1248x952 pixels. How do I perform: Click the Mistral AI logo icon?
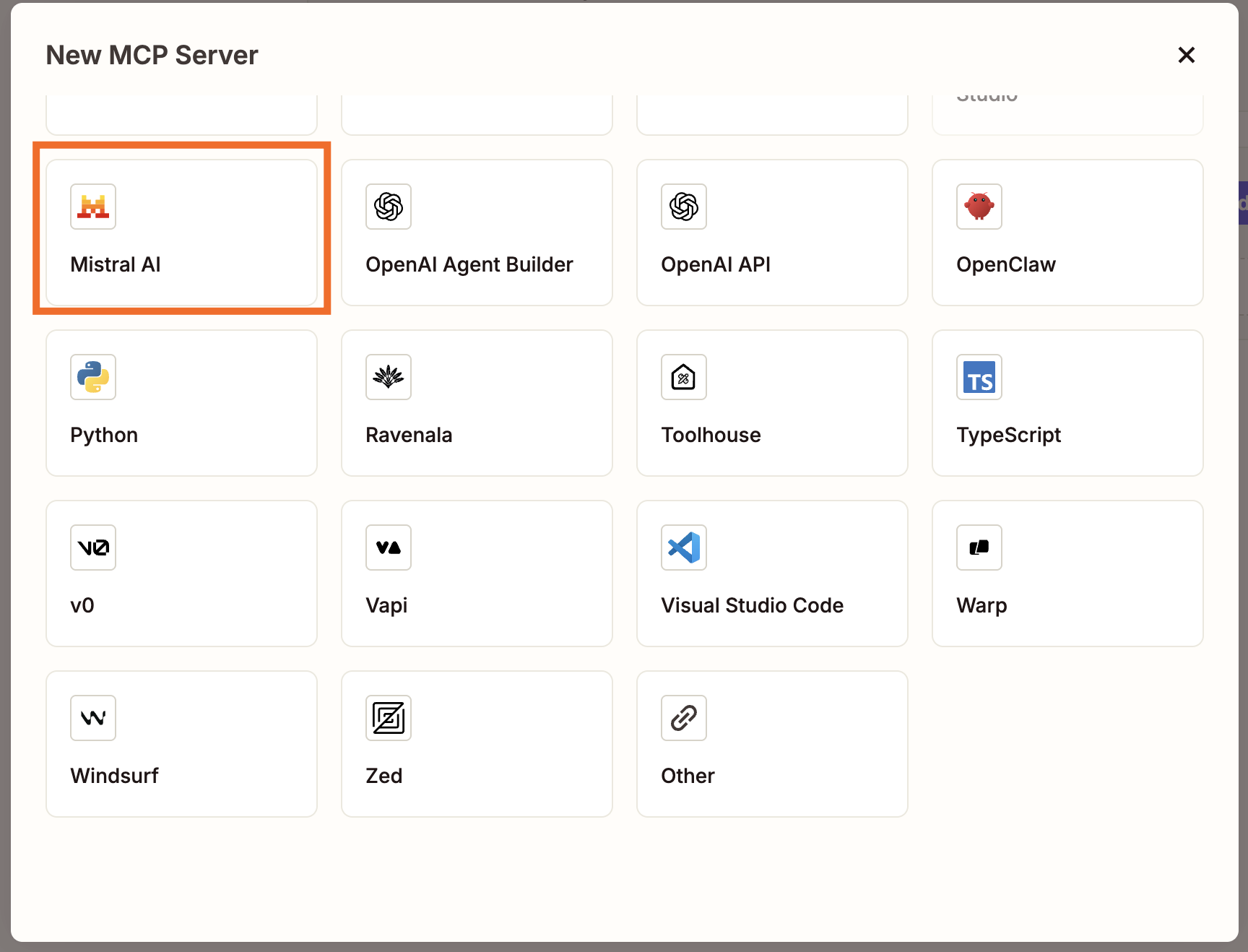pos(93,207)
